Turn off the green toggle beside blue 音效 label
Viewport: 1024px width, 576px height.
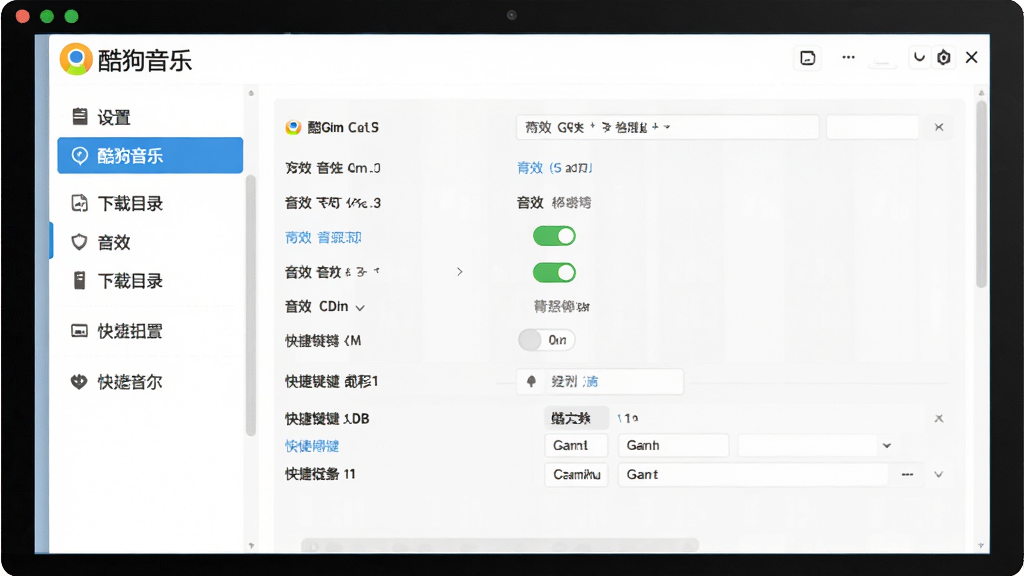[x=554, y=236]
